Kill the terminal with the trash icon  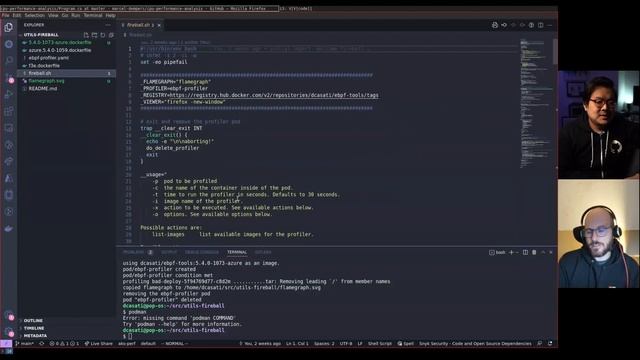pyautogui.click(x=534, y=253)
